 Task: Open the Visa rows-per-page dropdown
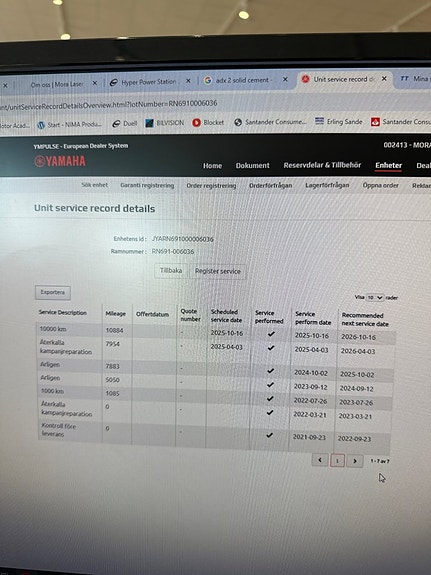[375, 297]
